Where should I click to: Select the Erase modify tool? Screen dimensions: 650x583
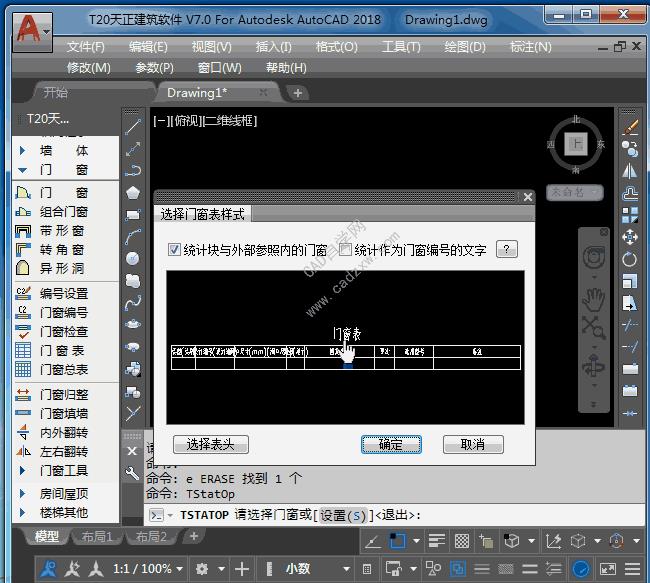click(x=630, y=127)
